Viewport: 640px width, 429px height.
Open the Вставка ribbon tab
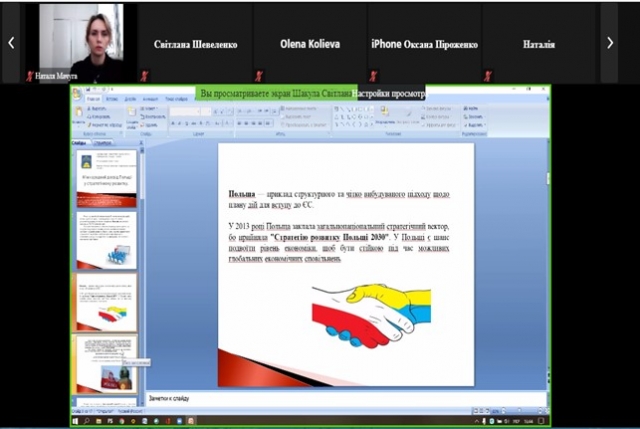click(x=111, y=99)
